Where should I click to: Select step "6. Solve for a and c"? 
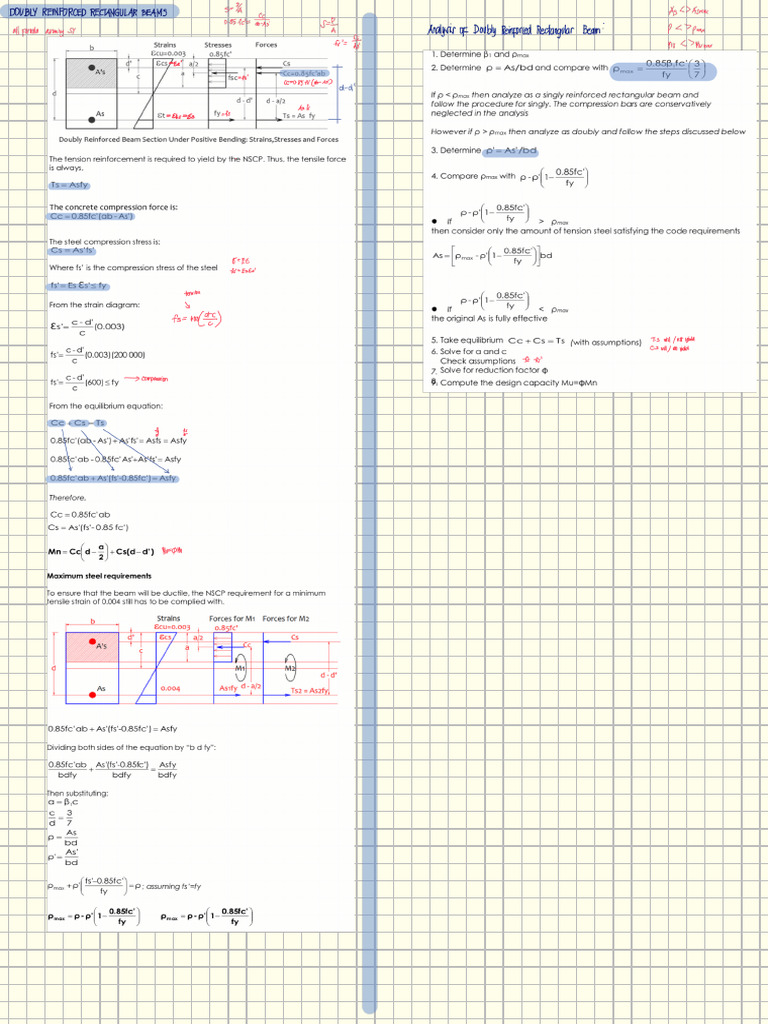tap(470, 351)
